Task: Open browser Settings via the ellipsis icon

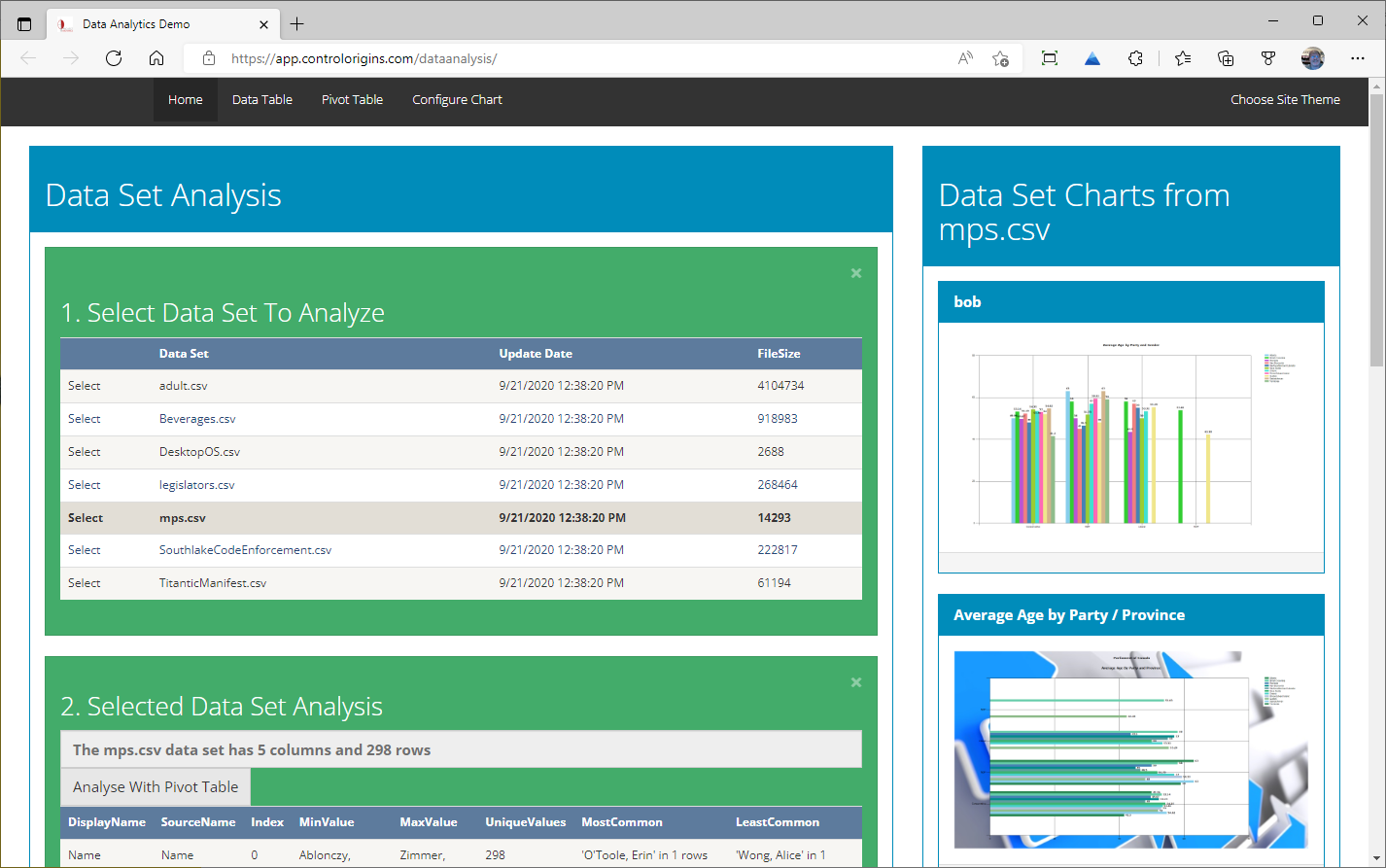Action: (x=1358, y=58)
